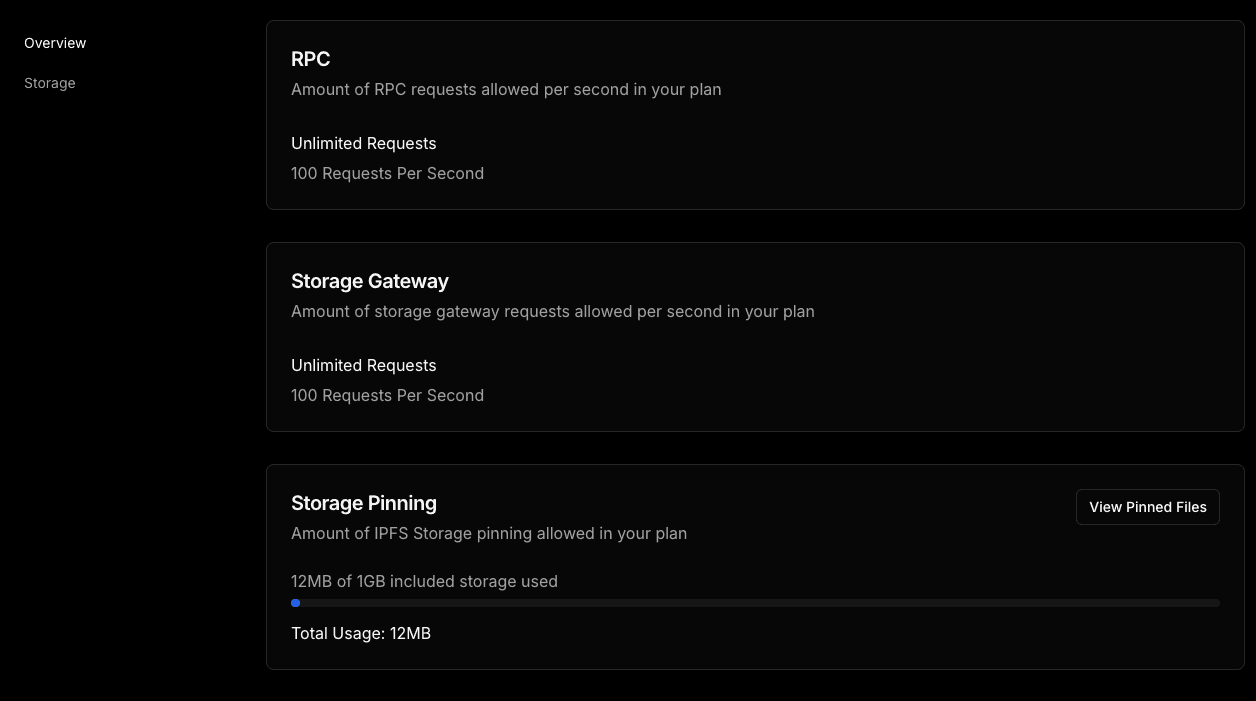Click 100 Requests Per Second under RPC
The height and width of the screenshot is (701, 1256).
point(387,173)
